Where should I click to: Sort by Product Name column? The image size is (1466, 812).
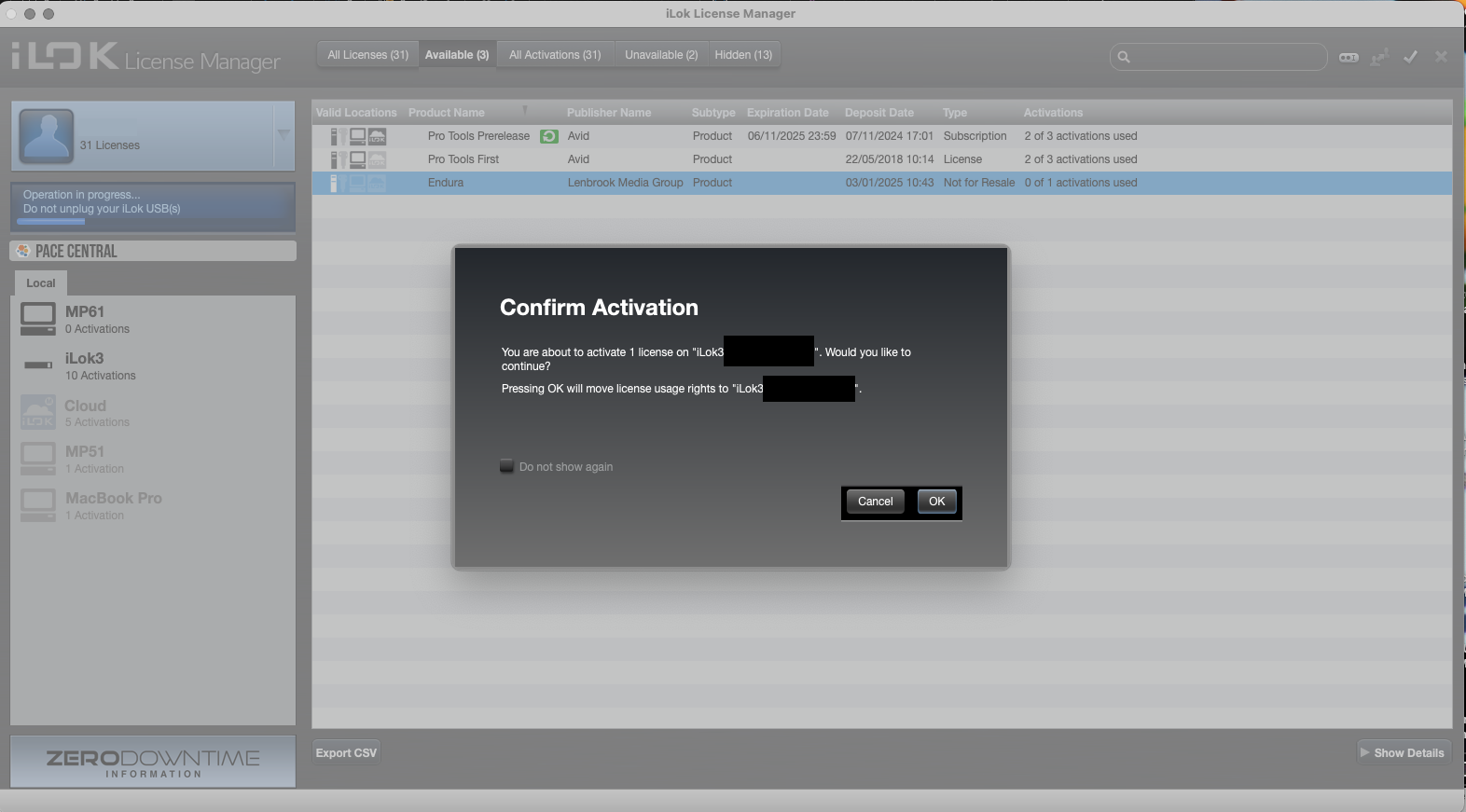pos(446,113)
